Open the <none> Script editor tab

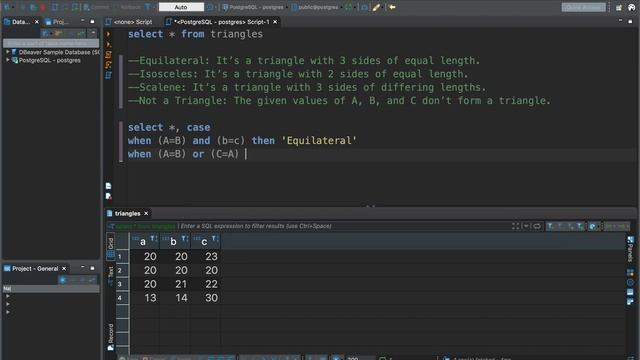pos(129,22)
